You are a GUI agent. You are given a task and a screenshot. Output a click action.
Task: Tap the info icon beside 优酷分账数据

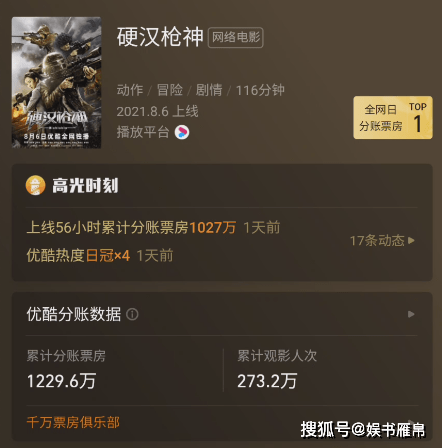[132, 314]
